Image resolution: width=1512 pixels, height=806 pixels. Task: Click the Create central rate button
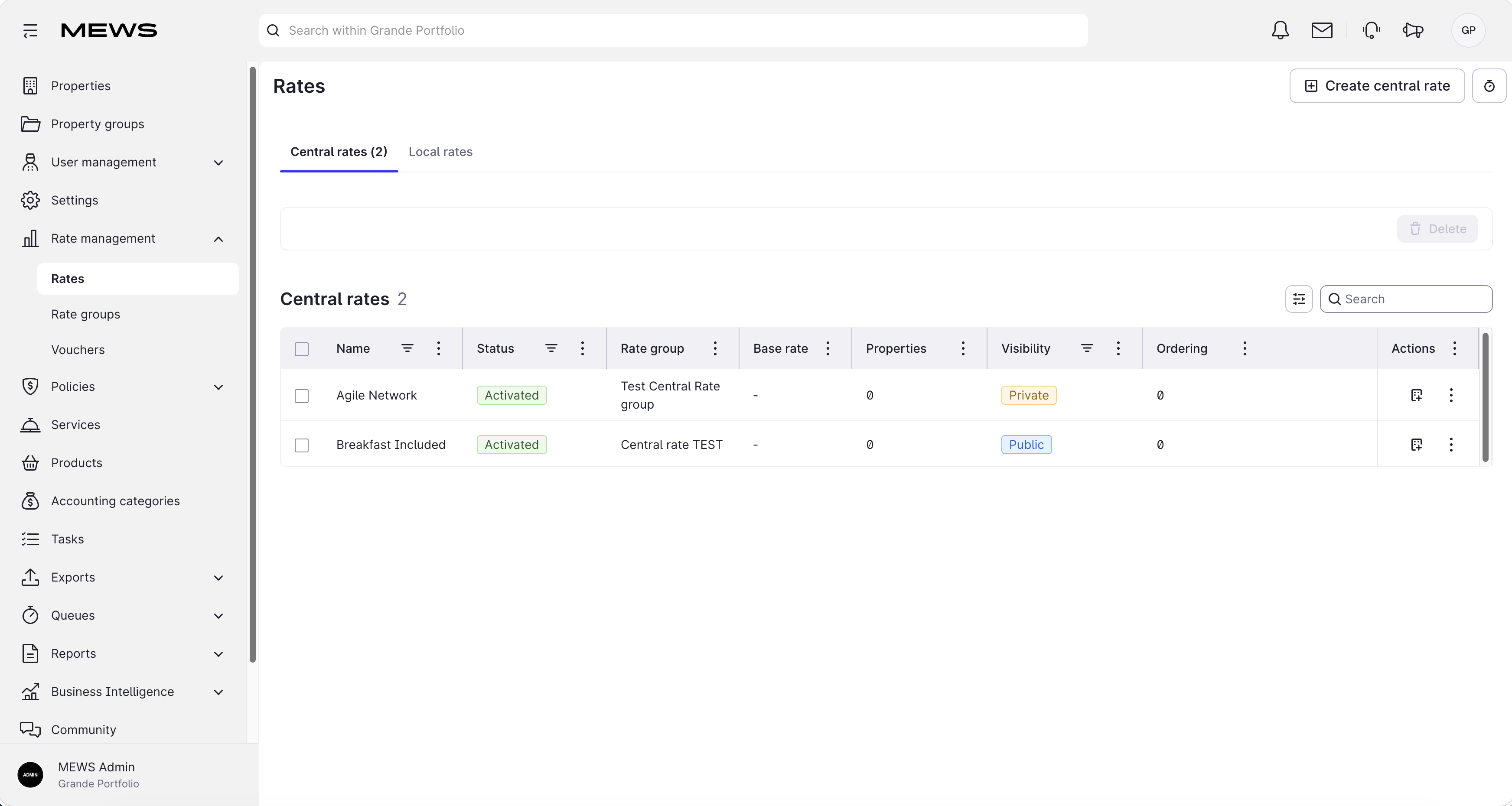(1377, 86)
